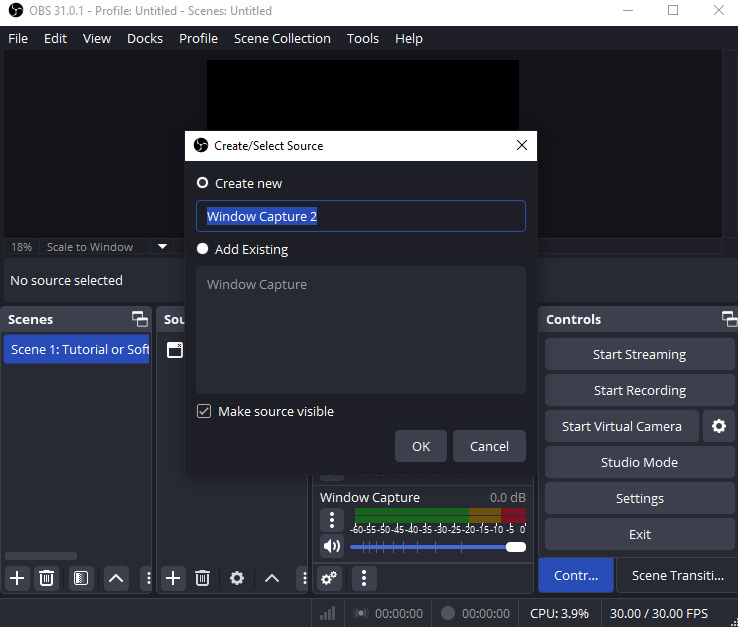
Task: Click No source selected label
Action: pyautogui.click(x=66, y=280)
